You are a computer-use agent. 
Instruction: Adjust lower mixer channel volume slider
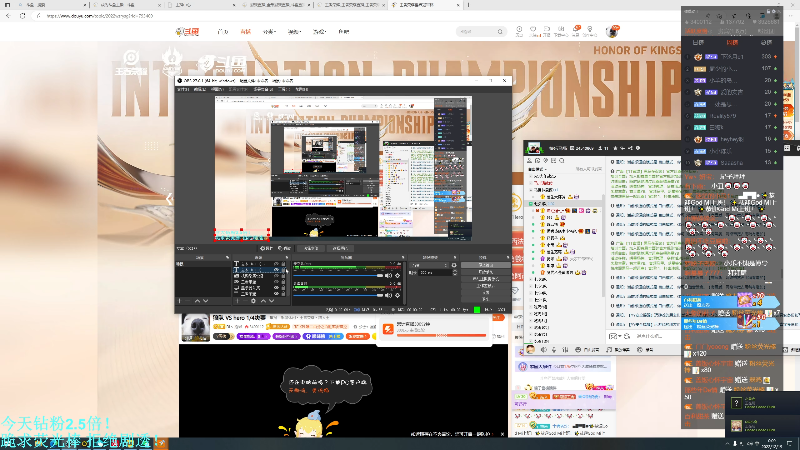[338, 295]
